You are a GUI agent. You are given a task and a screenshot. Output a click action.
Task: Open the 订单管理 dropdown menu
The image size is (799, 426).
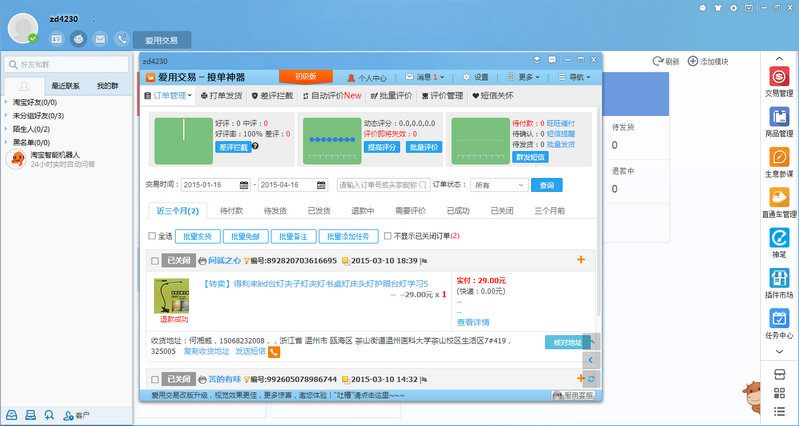[x=168, y=95]
